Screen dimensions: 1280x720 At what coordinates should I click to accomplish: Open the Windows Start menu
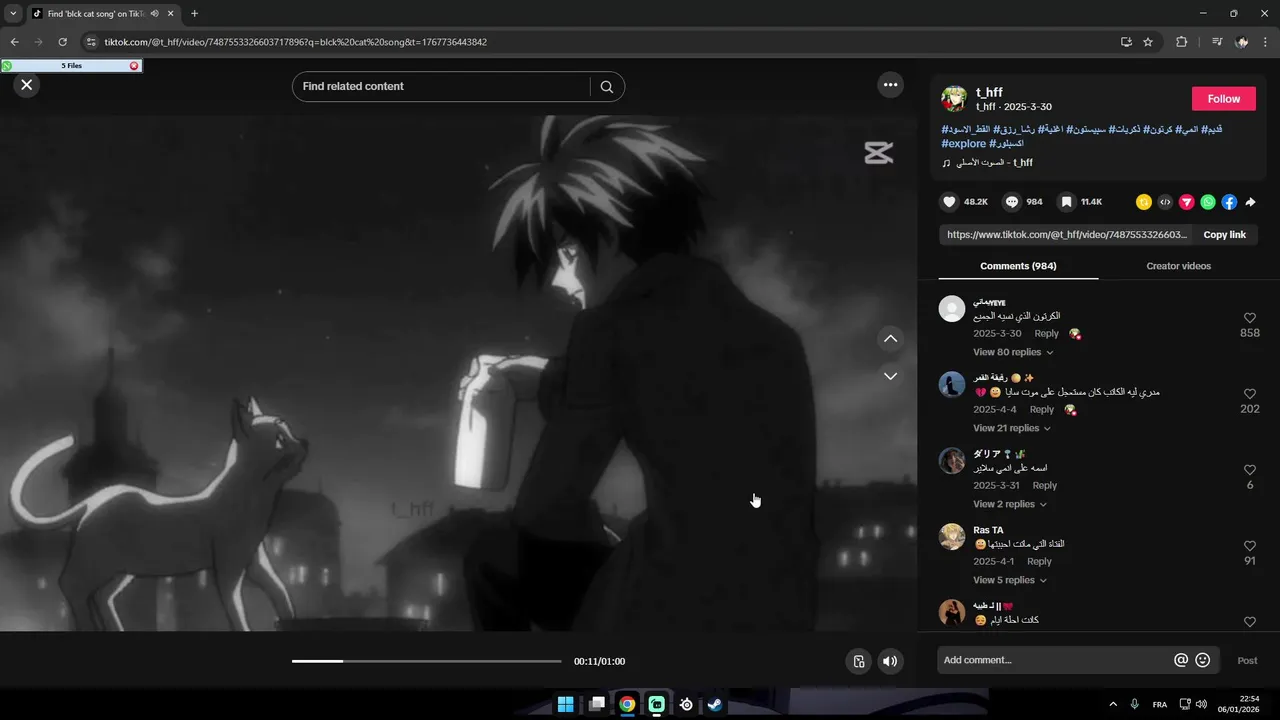[566, 704]
